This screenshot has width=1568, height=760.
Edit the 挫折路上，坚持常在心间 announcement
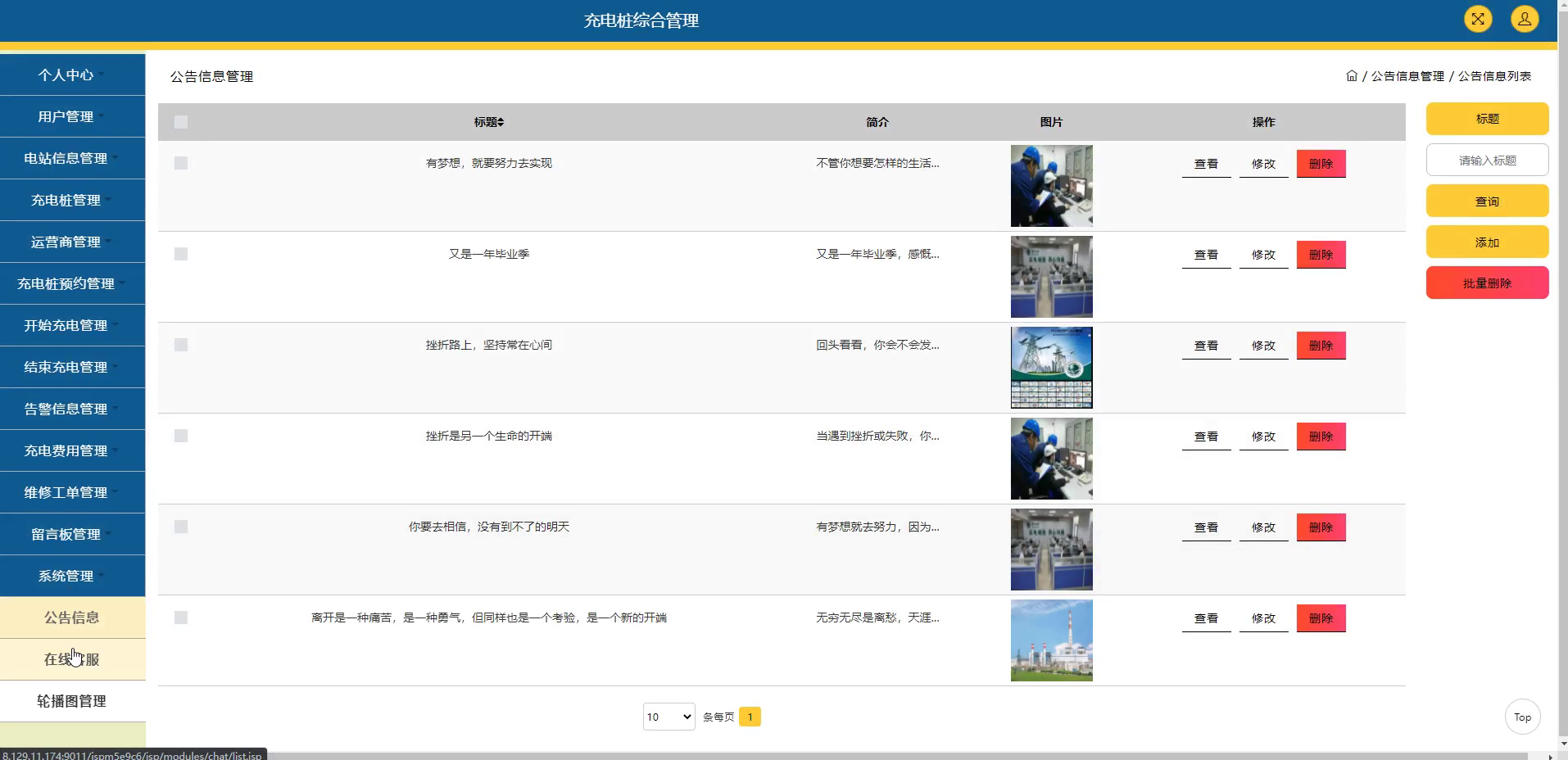(x=1263, y=346)
